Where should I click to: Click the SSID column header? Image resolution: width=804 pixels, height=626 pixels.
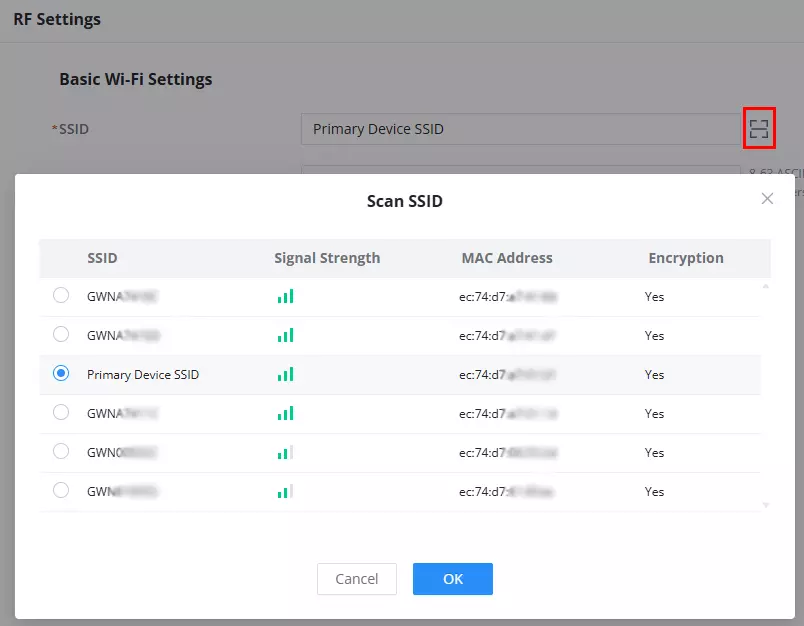(x=102, y=258)
